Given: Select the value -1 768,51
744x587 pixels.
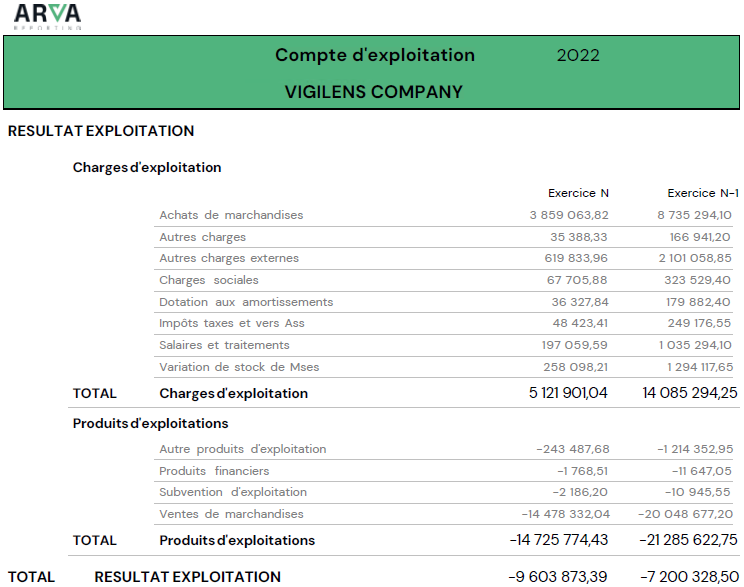Looking at the screenshot, I should click(583, 471).
